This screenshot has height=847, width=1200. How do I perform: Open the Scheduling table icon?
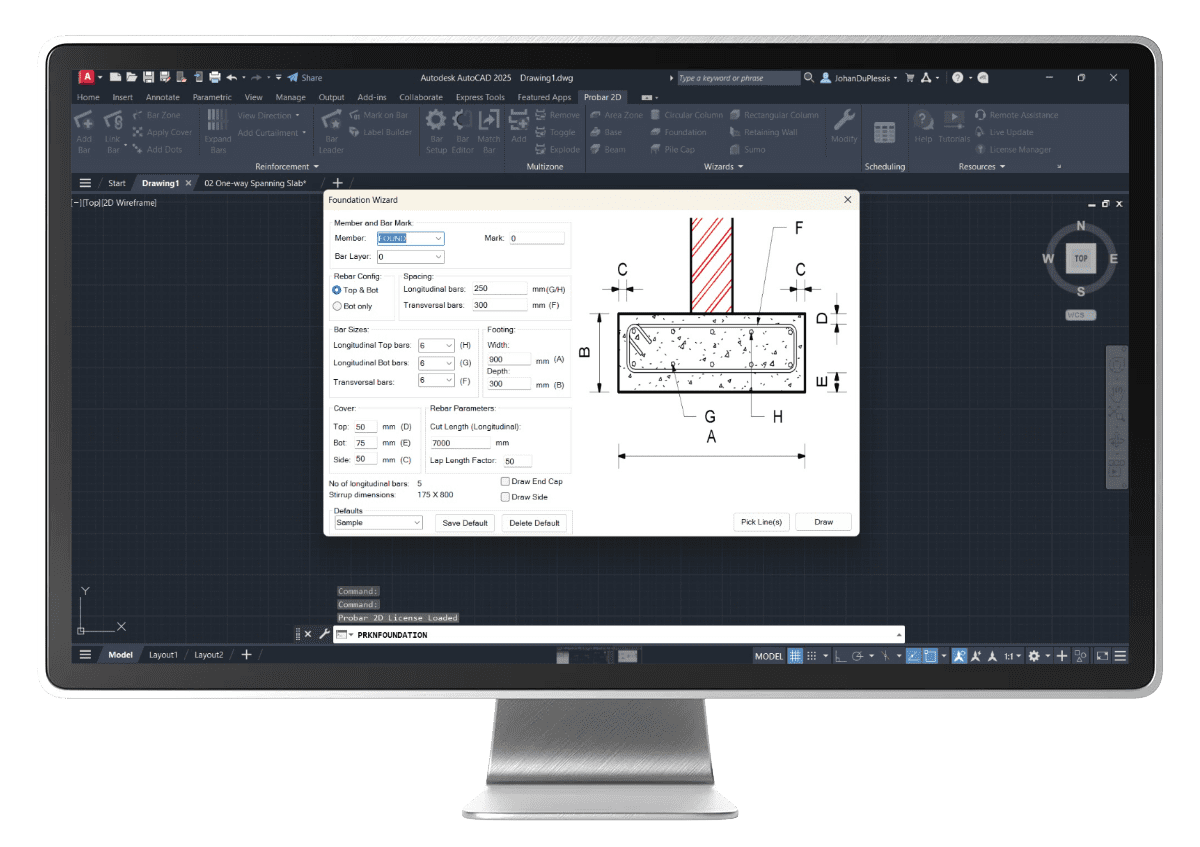click(x=884, y=132)
